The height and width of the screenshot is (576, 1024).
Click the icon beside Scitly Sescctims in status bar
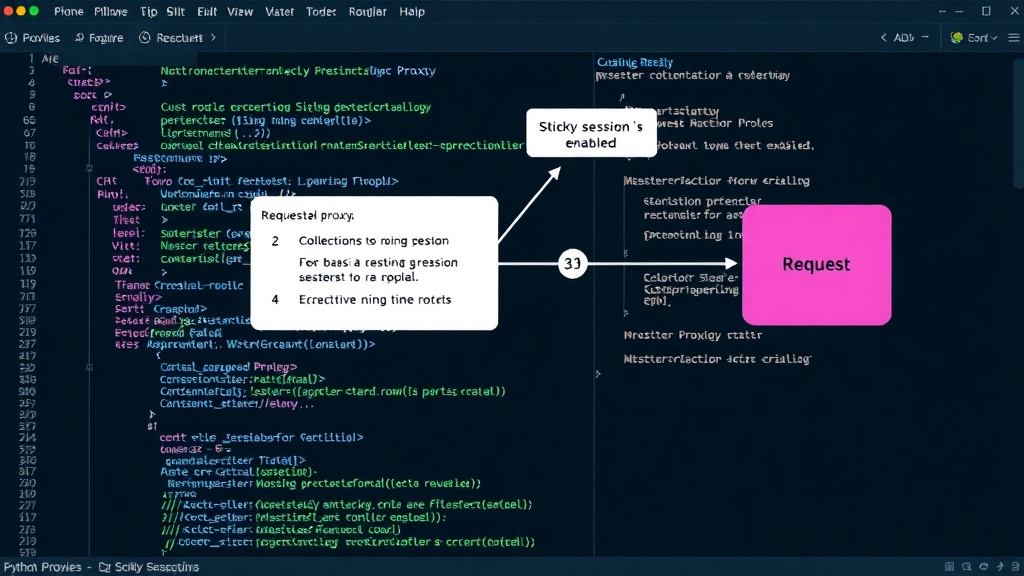104,567
